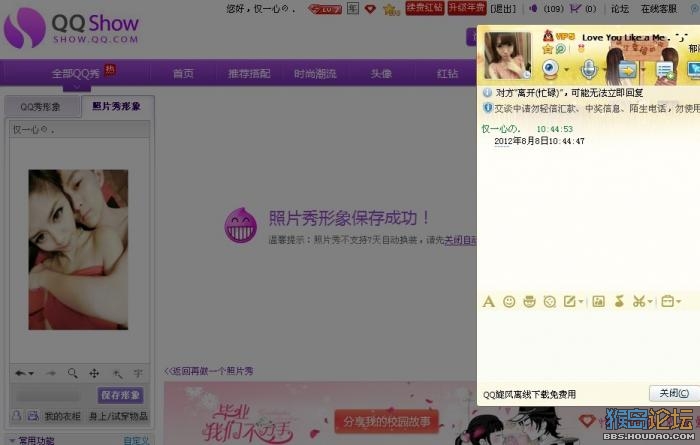Viewport: 700px width, 445px height.
Task: Click the penguin VIP badge icon
Action: coord(548,36)
